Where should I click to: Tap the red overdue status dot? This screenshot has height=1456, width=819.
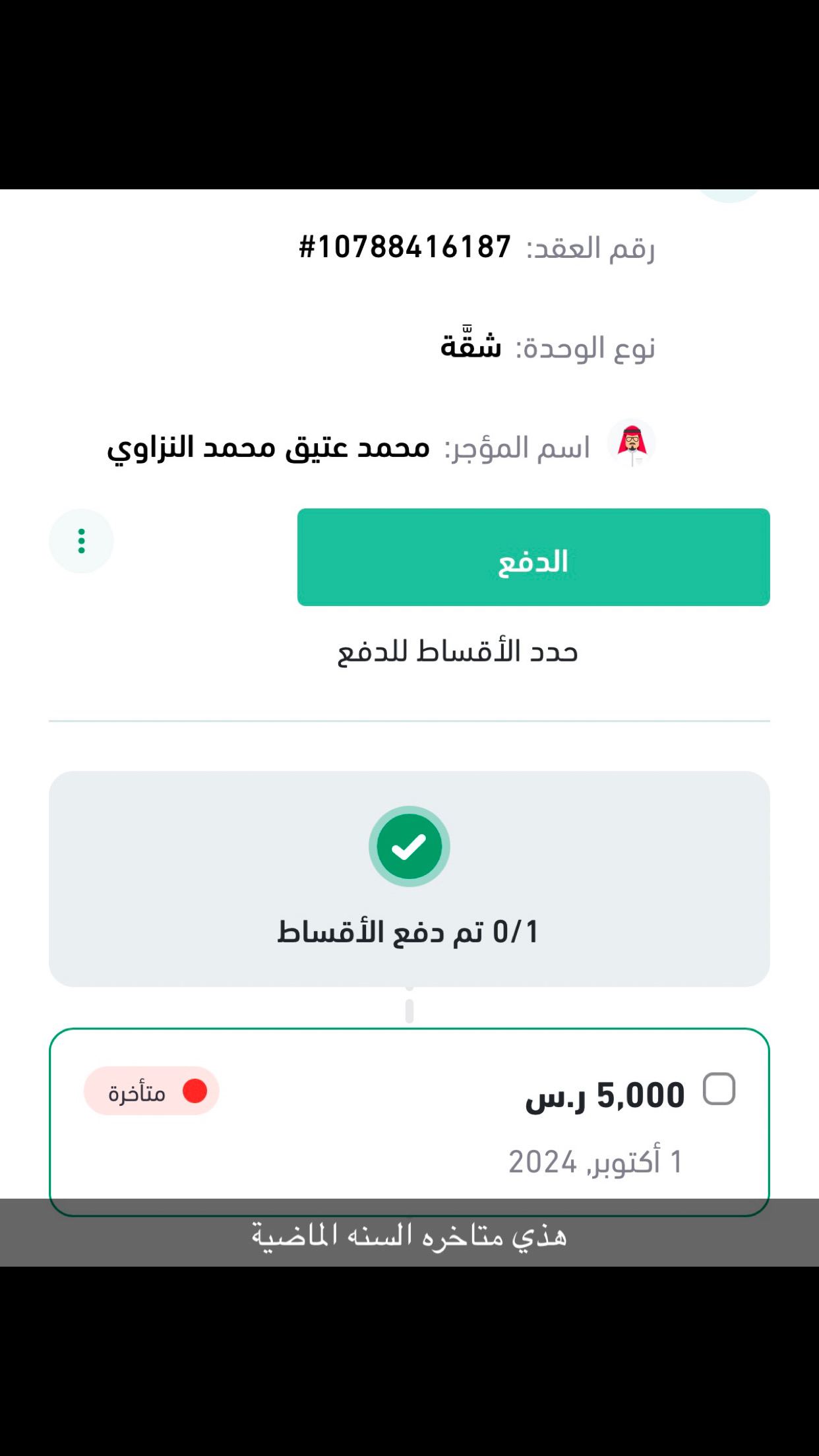(x=195, y=1091)
